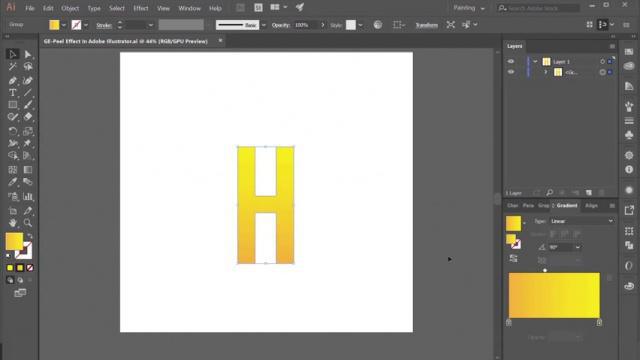
Task: Select the Perspective Grid tool
Action: click(x=27, y=156)
